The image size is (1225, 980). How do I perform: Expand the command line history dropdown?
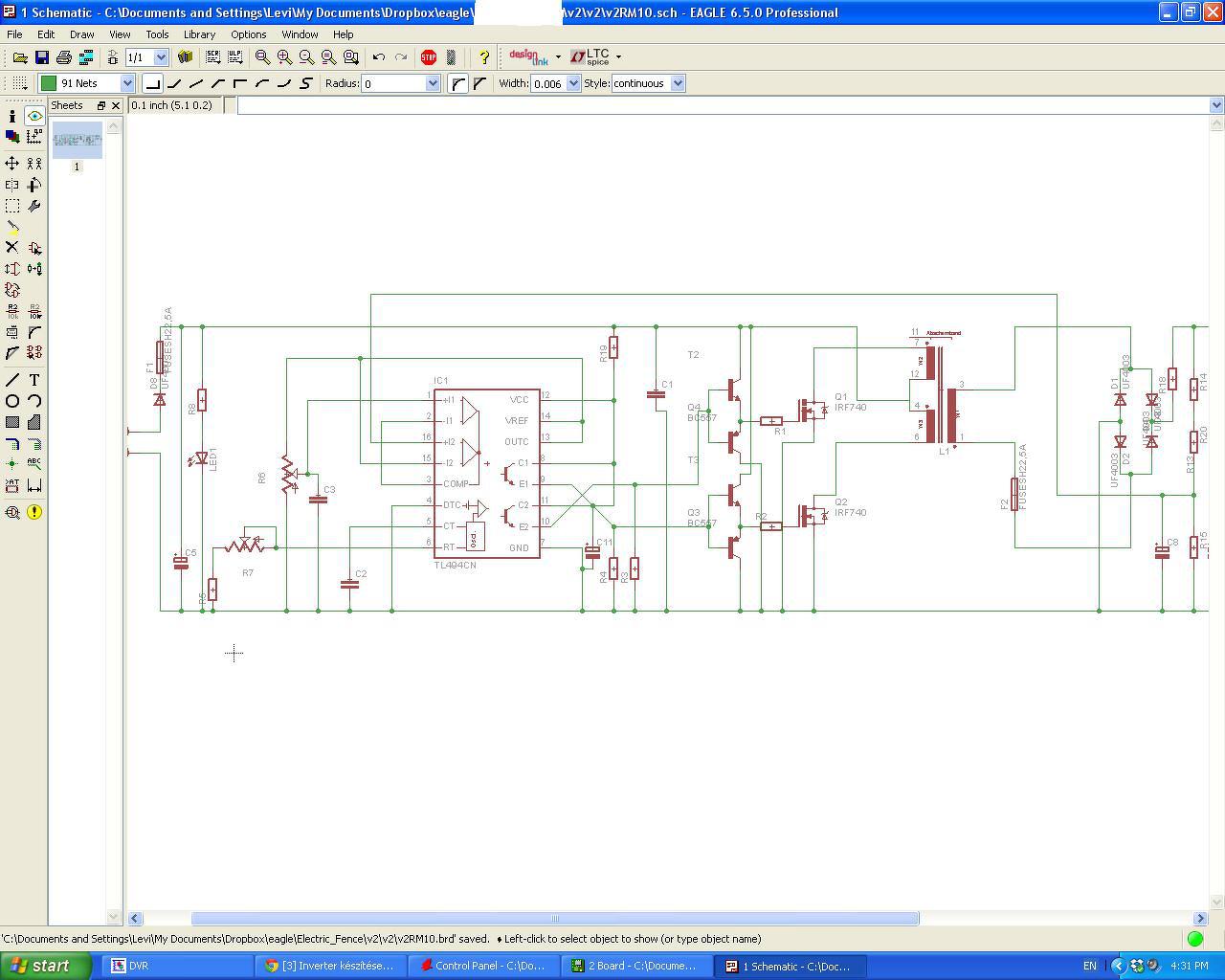point(1216,105)
